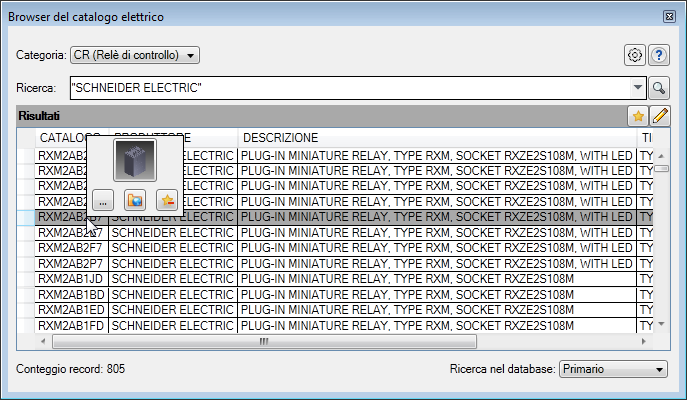Open the Categoria dropdown
Viewport: 687px width, 400px height.
coord(135,55)
